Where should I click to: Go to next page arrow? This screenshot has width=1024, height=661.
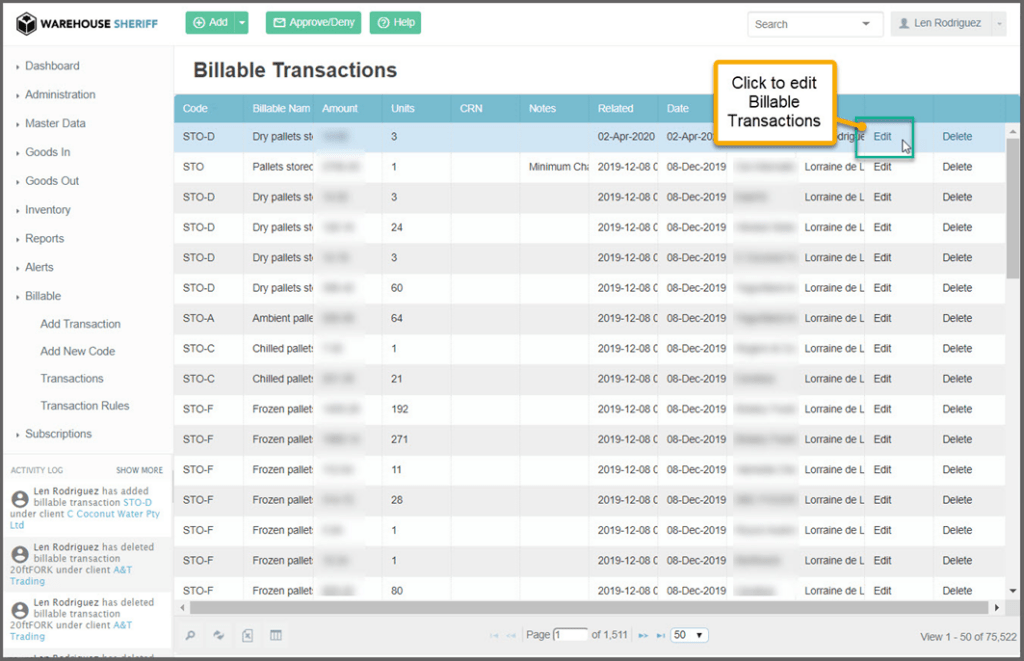[643, 635]
